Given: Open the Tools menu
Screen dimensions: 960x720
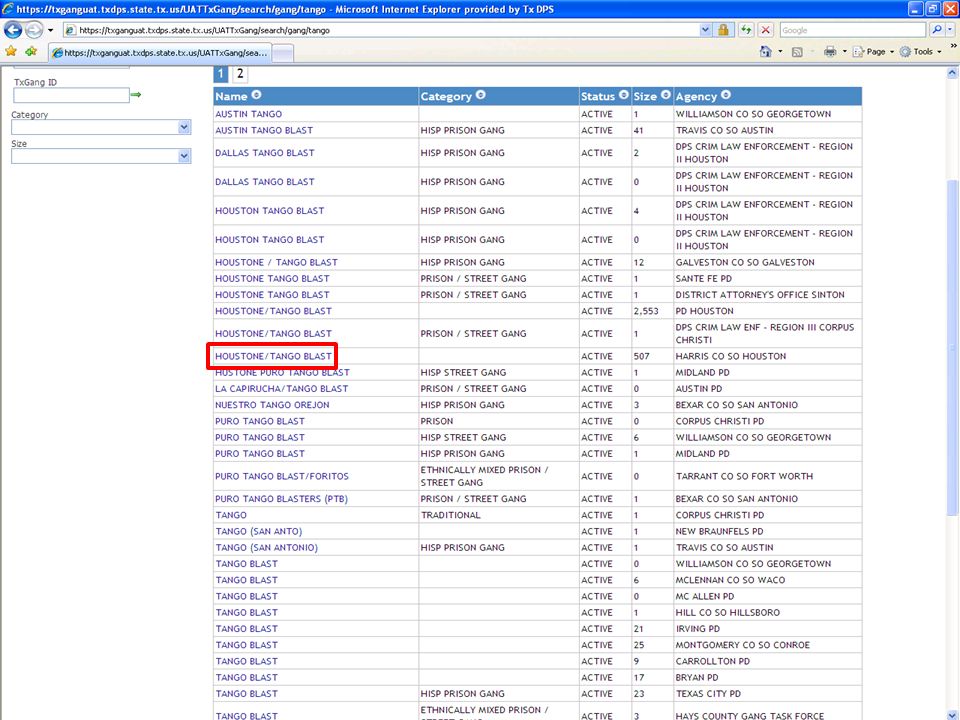Looking at the screenshot, I should pos(921,51).
